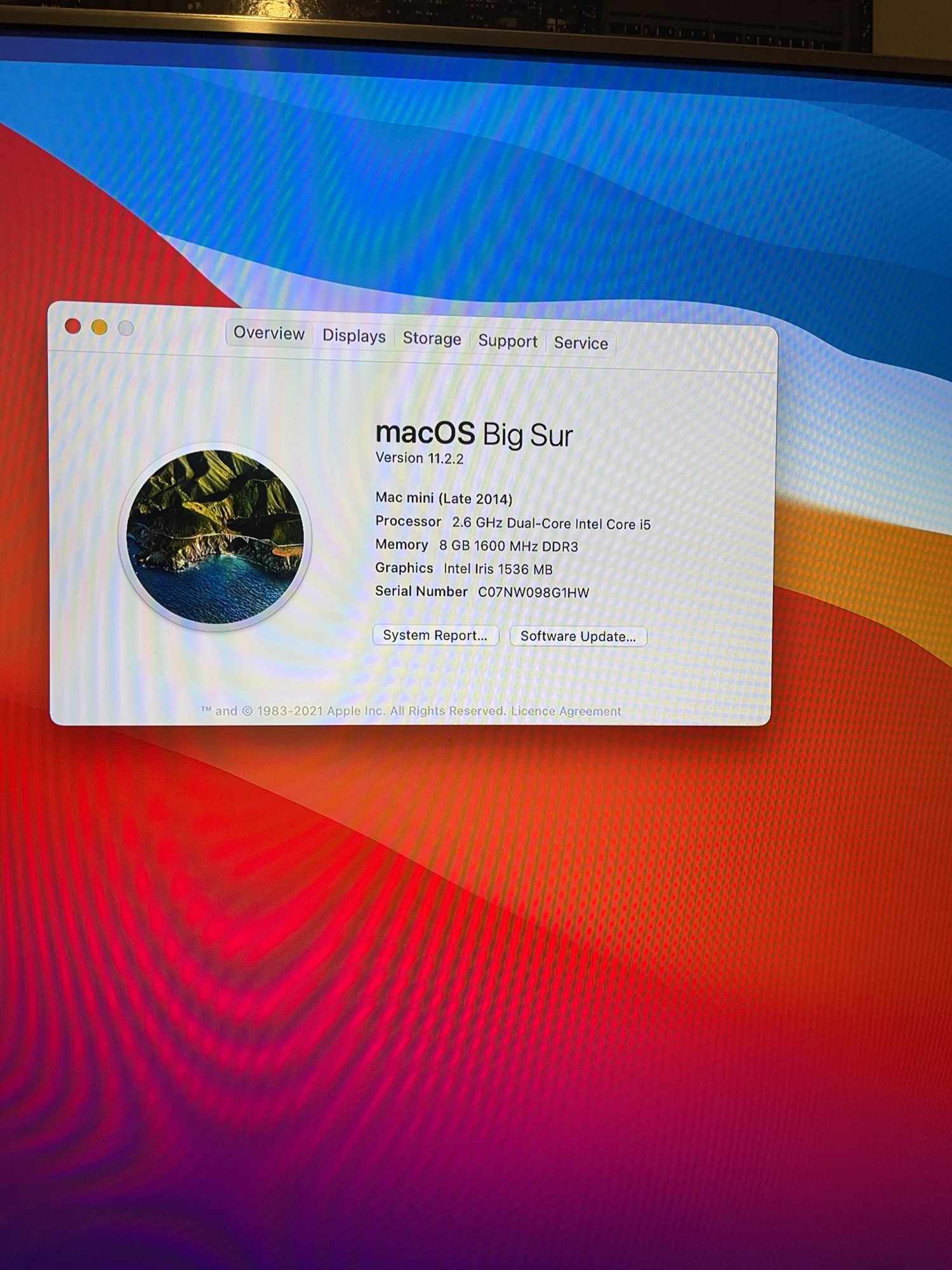Click the Version 11.2.2 text
This screenshot has width=952, height=1270.
coord(420,458)
